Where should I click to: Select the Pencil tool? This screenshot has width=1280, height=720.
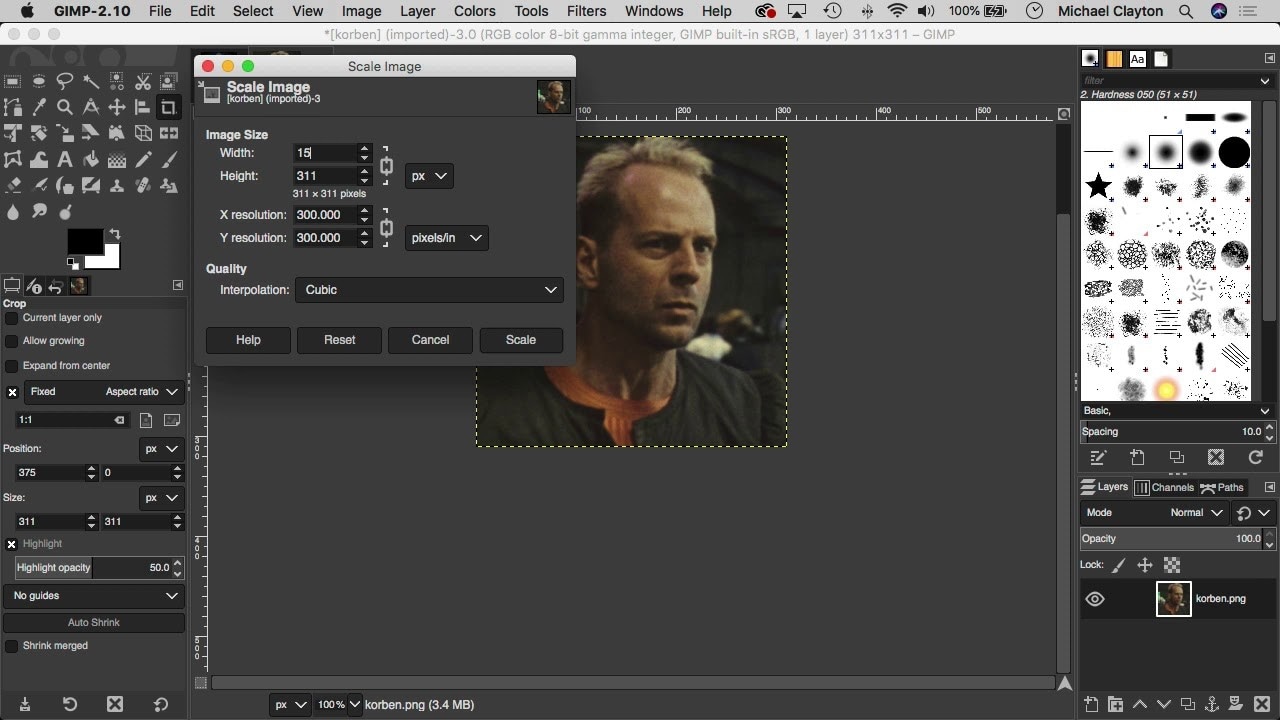click(x=143, y=159)
